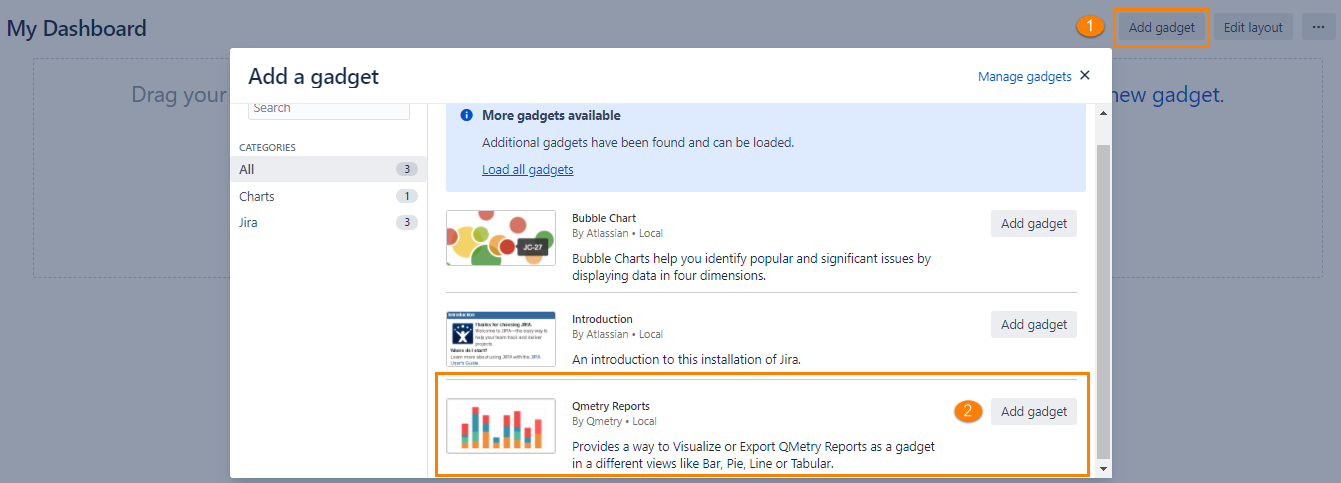Add the Introduction gadget
The height and width of the screenshot is (483, 1341).
[x=1034, y=324]
